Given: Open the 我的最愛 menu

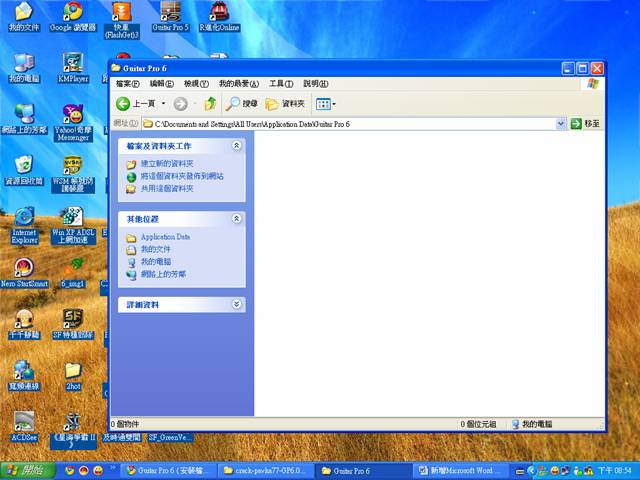Looking at the screenshot, I should [239, 84].
